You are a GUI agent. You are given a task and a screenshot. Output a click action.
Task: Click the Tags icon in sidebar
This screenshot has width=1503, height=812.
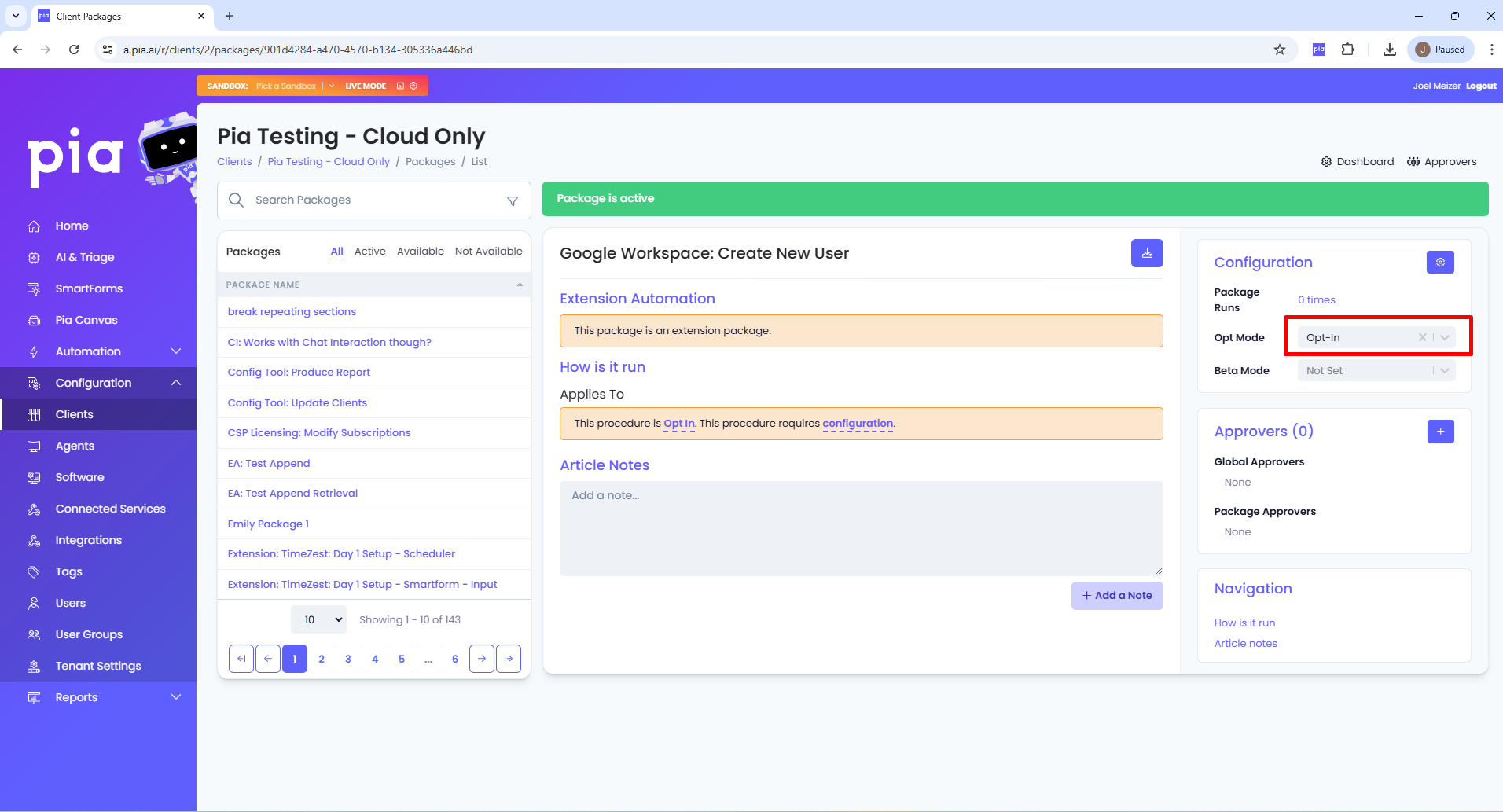[34, 572]
